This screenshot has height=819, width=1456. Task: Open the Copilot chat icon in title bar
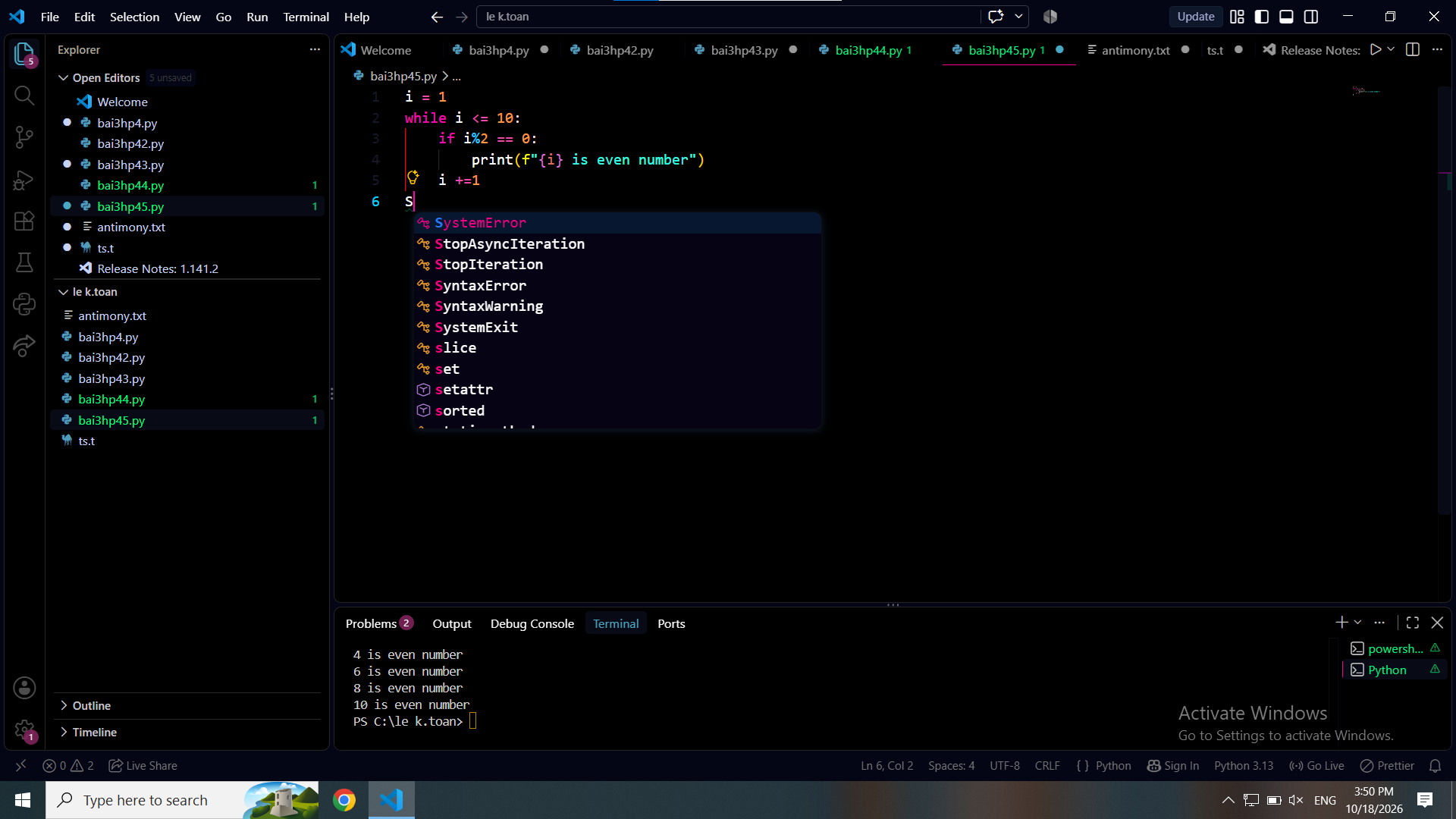[996, 17]
